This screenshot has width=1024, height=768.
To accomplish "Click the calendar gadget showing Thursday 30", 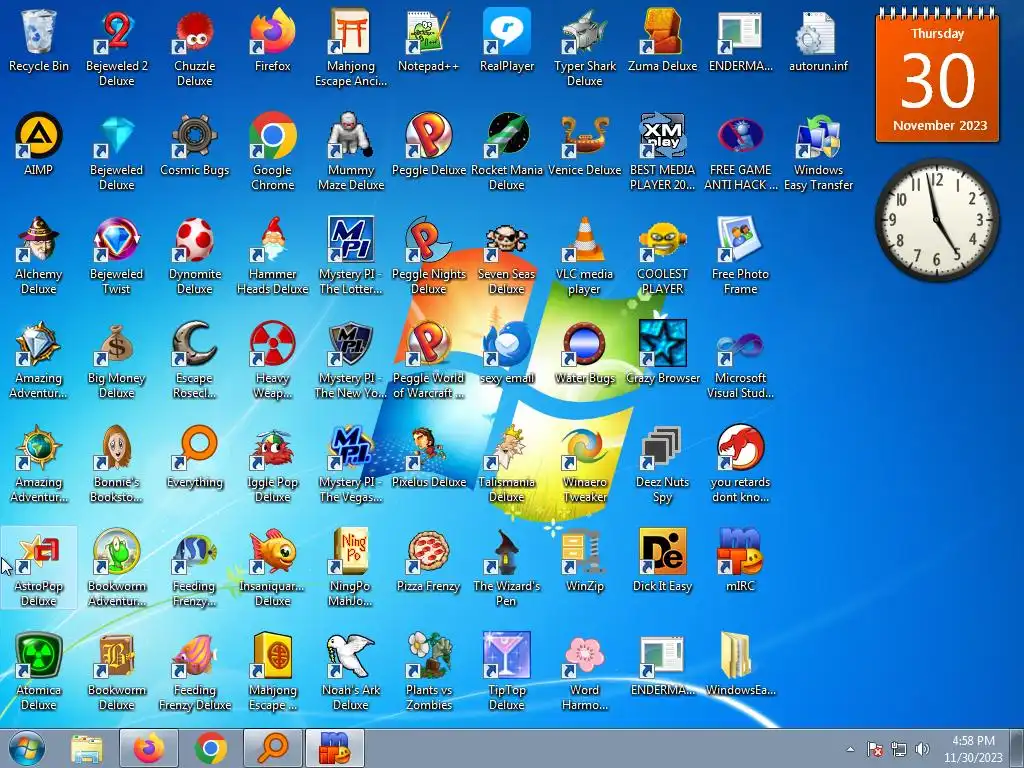I will [x=937, y=77].
